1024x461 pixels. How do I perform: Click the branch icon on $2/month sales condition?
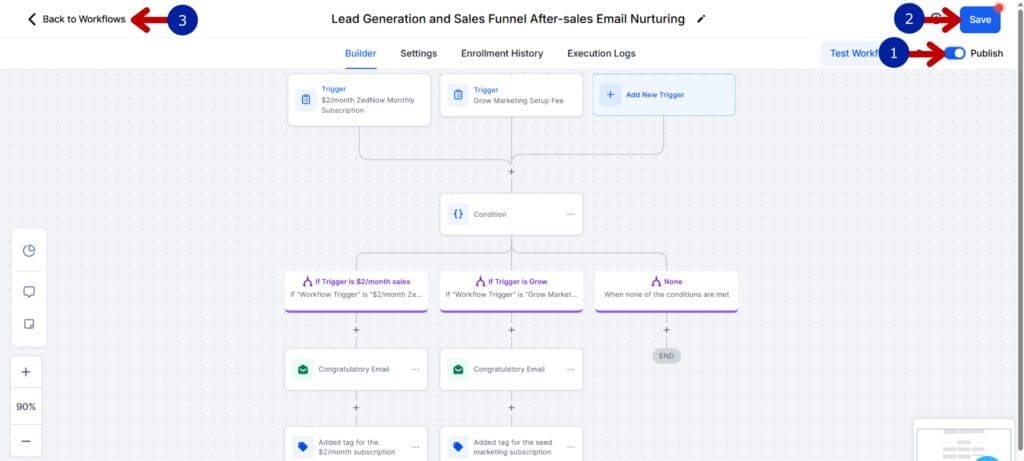pyautogui.click(x=308, y=281)
